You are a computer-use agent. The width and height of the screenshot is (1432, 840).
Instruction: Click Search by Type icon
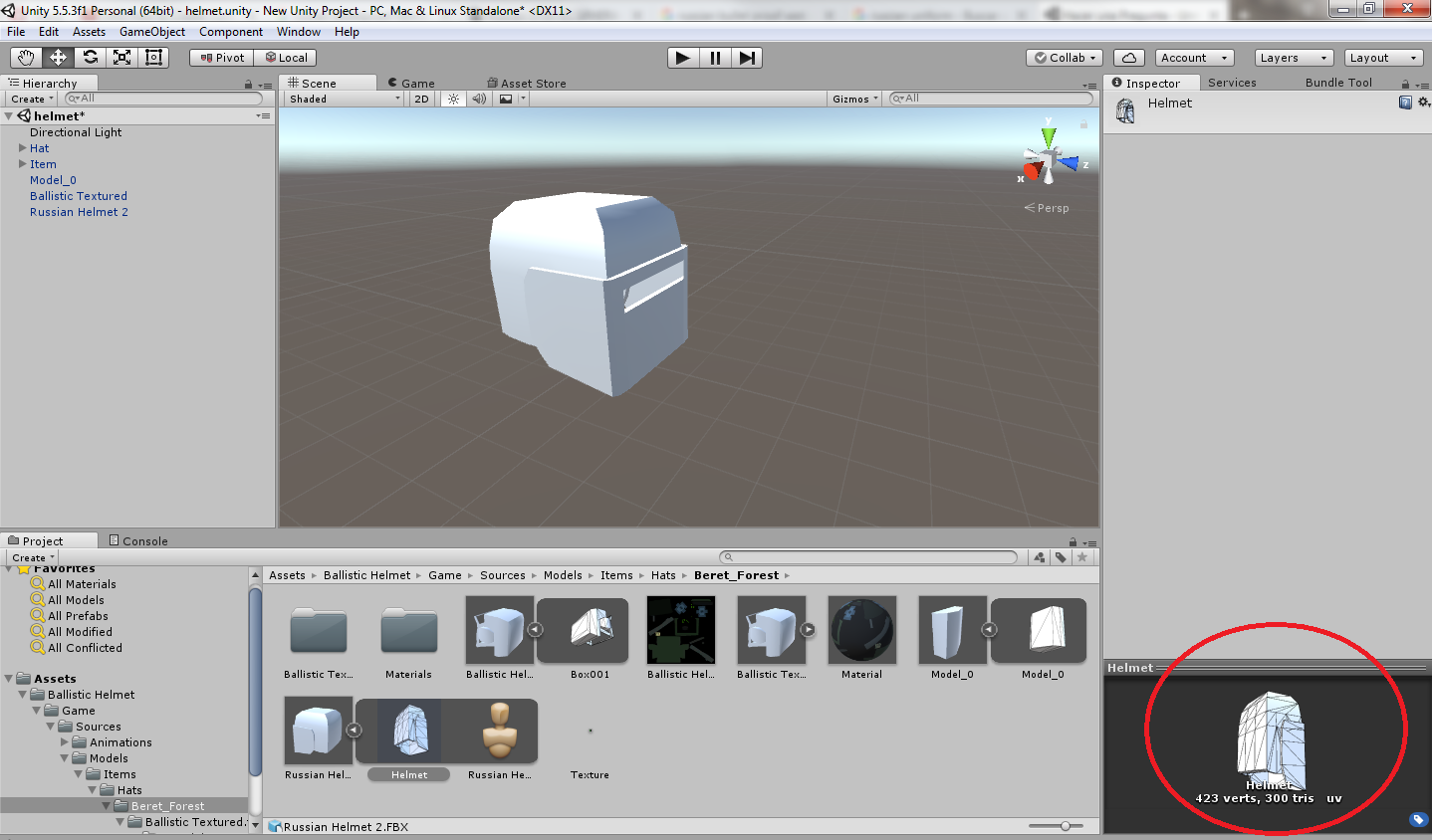tap(1040, 557)
